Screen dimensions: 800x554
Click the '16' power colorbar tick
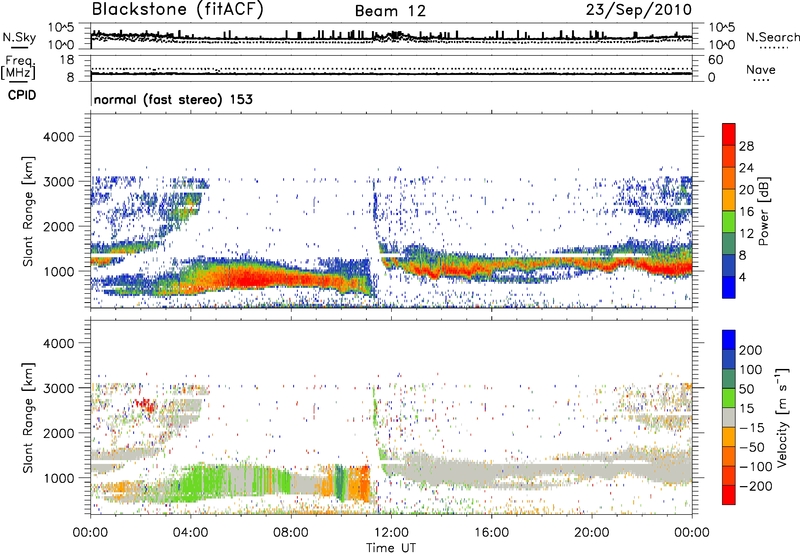[x=746, y=212]
